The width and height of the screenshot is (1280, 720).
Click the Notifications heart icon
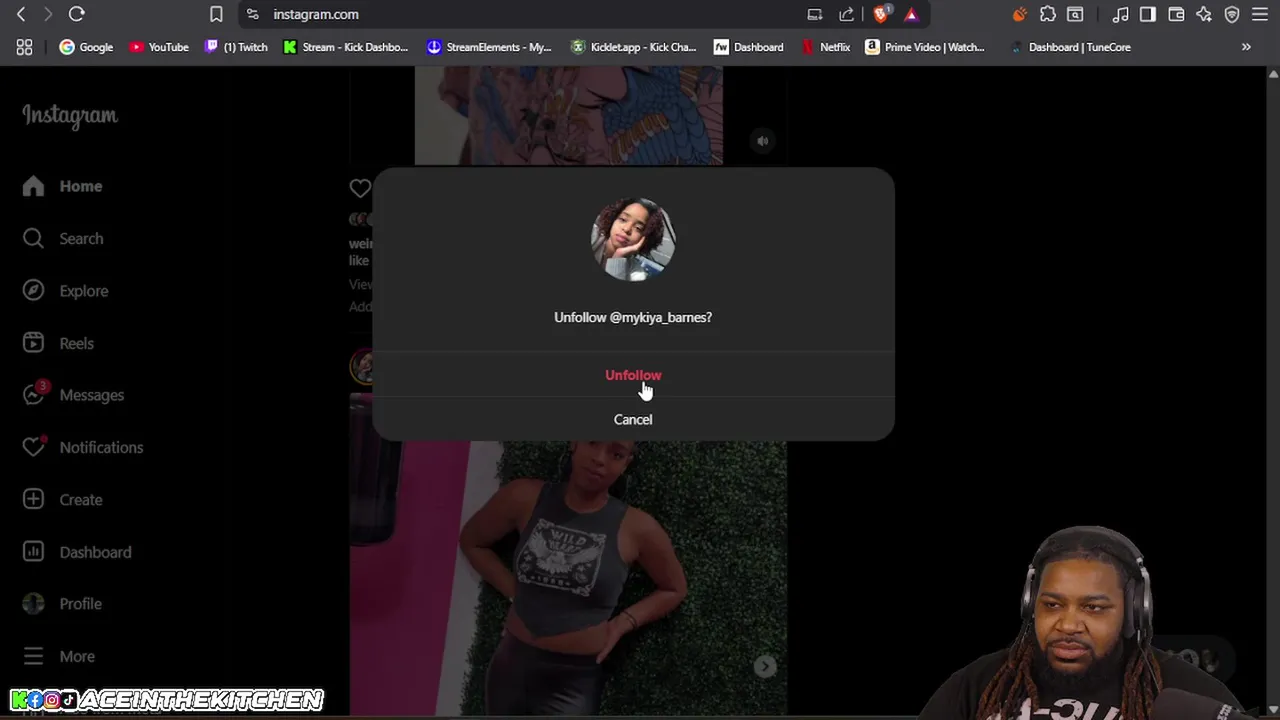click(x=34, y=447)
